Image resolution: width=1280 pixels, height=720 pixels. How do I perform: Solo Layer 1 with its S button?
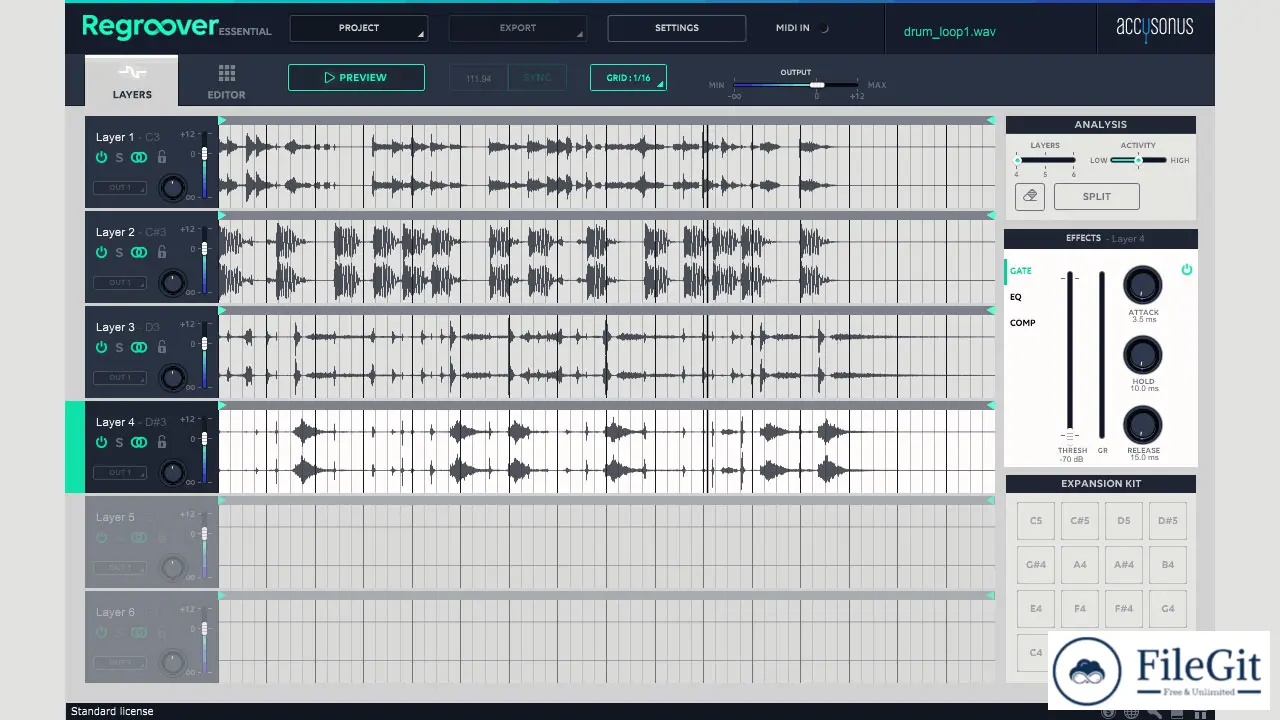tap(119, 157)
